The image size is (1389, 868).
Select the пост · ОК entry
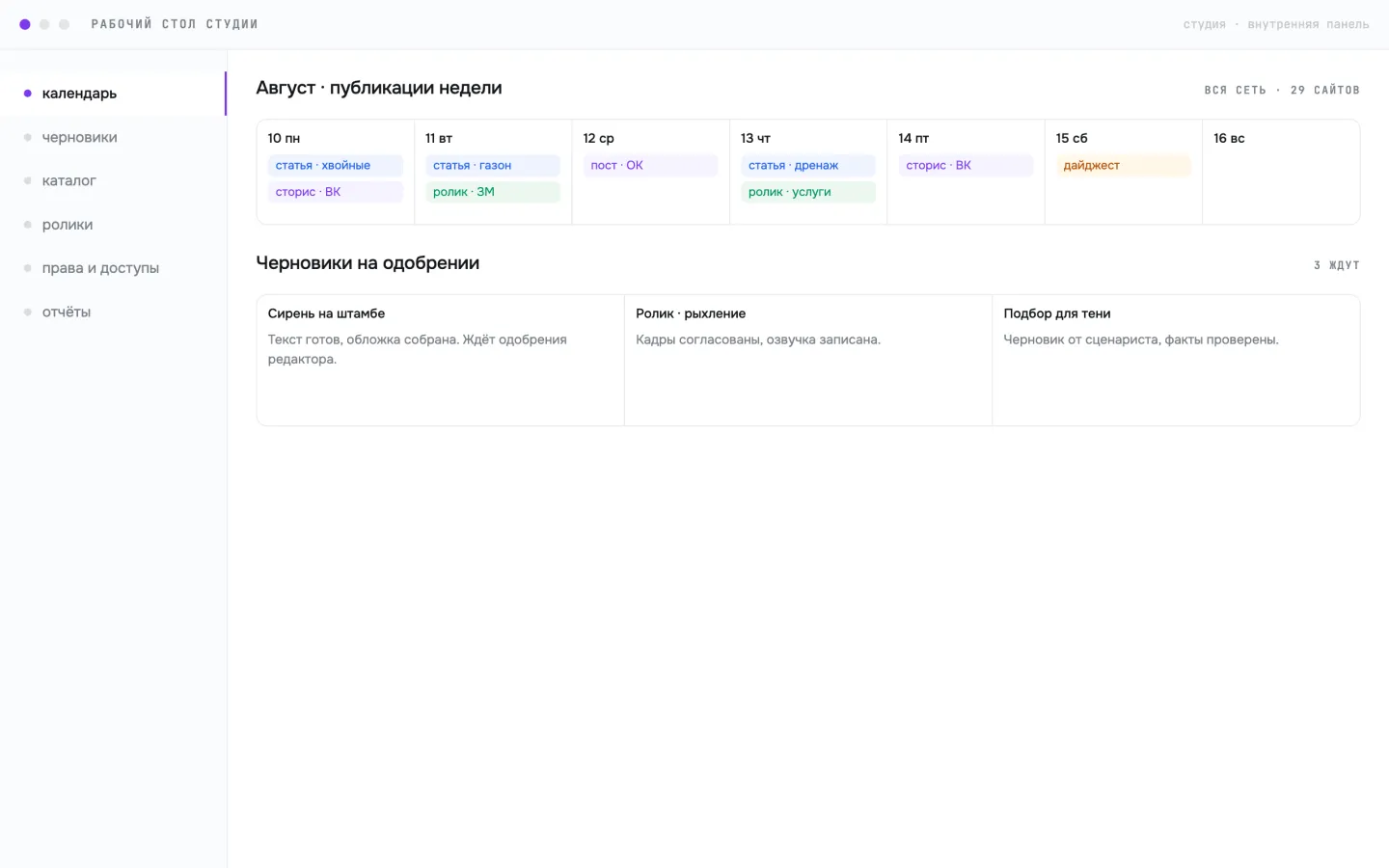650,165
